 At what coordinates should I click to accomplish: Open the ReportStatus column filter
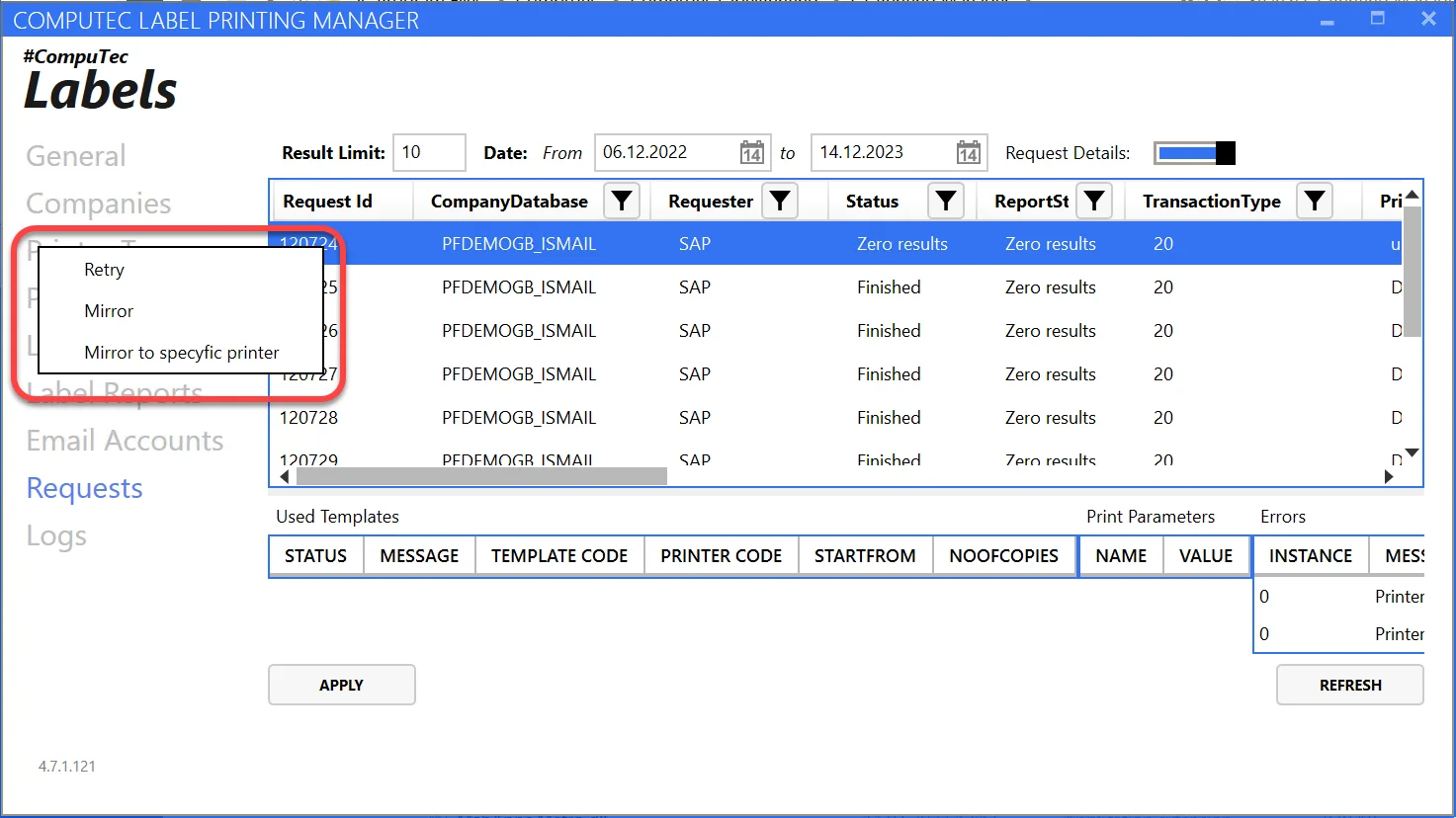click(x=1094, y=202)
